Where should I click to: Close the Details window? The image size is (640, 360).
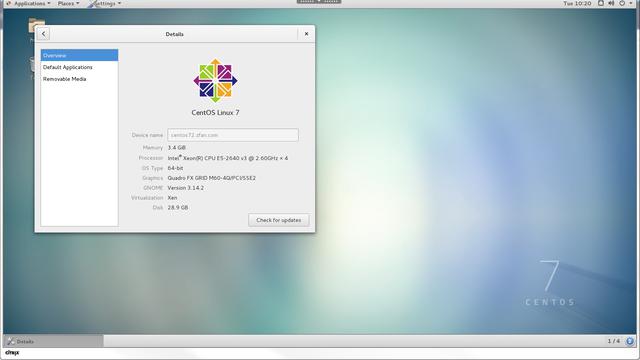click(x=307, y=34)
